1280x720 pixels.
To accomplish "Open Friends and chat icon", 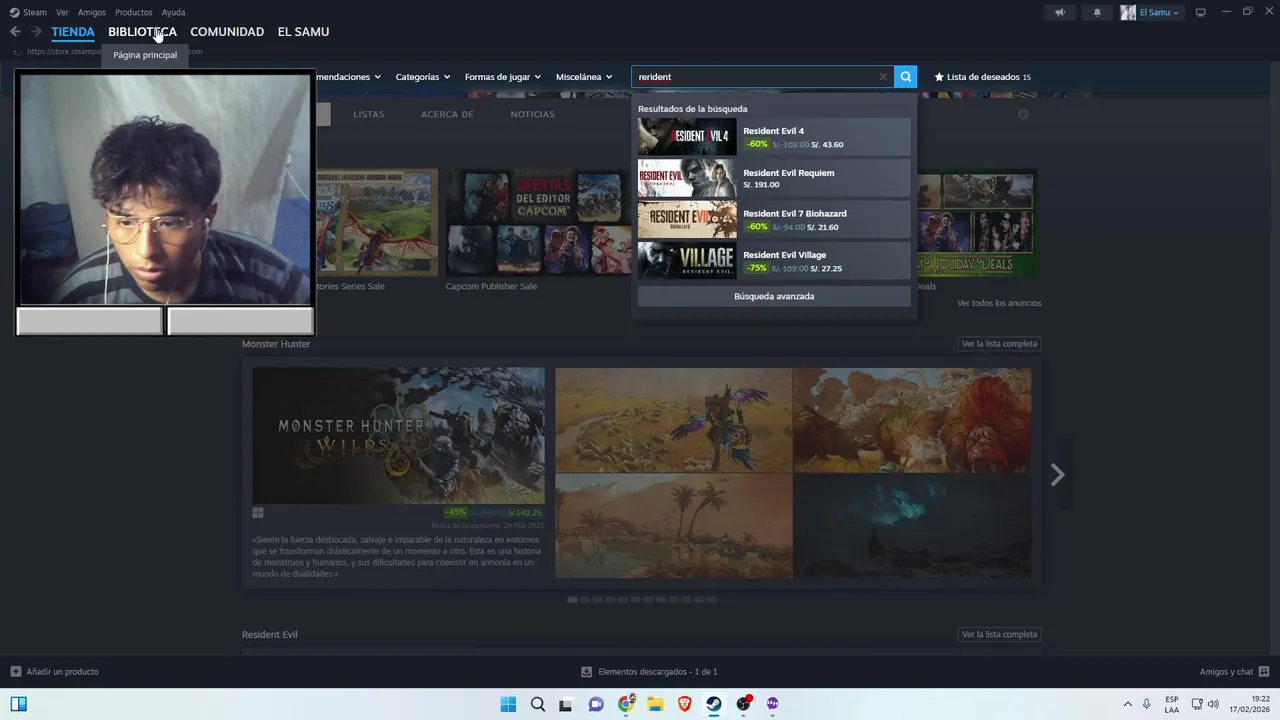I will click(x=1264, y=672).
